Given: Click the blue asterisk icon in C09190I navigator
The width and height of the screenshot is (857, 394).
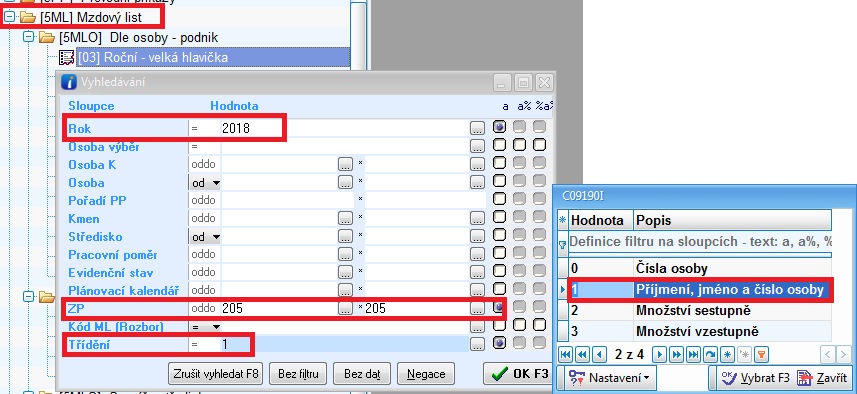Looking at the screenshot, I should coord(727,355).
